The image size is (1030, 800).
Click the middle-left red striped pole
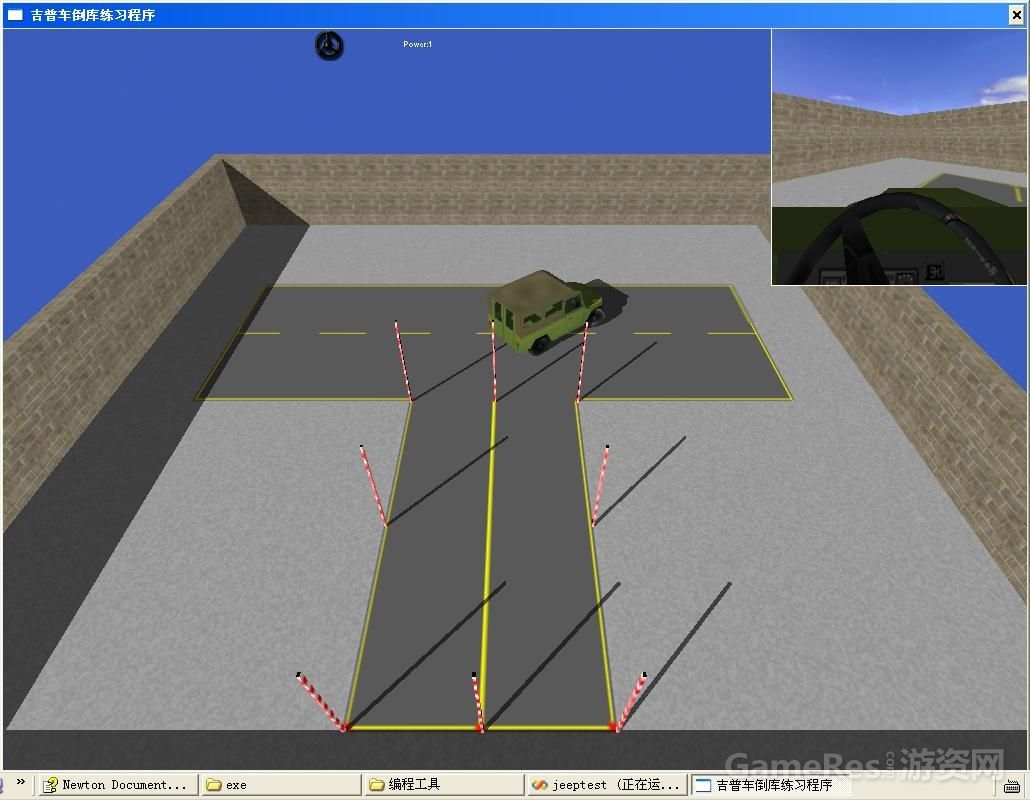[373, 485]
